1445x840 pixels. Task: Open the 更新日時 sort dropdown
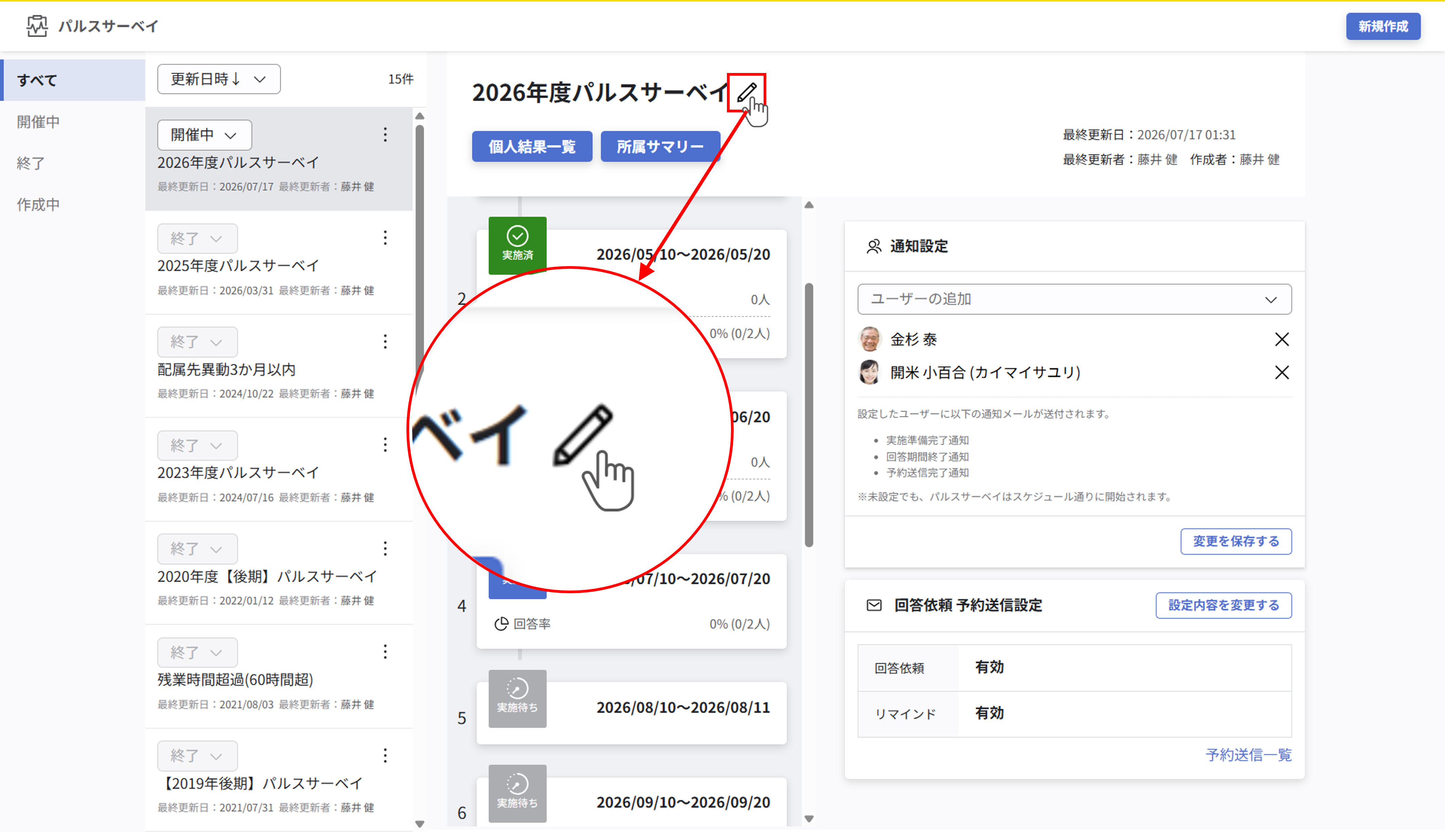point(218,79)
